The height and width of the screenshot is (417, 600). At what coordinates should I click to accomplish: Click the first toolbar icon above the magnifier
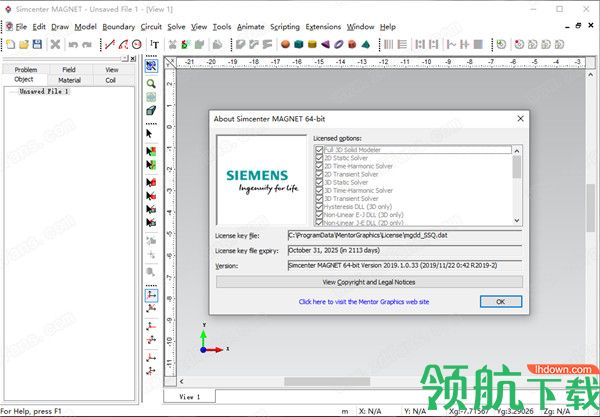pos(151,66)
